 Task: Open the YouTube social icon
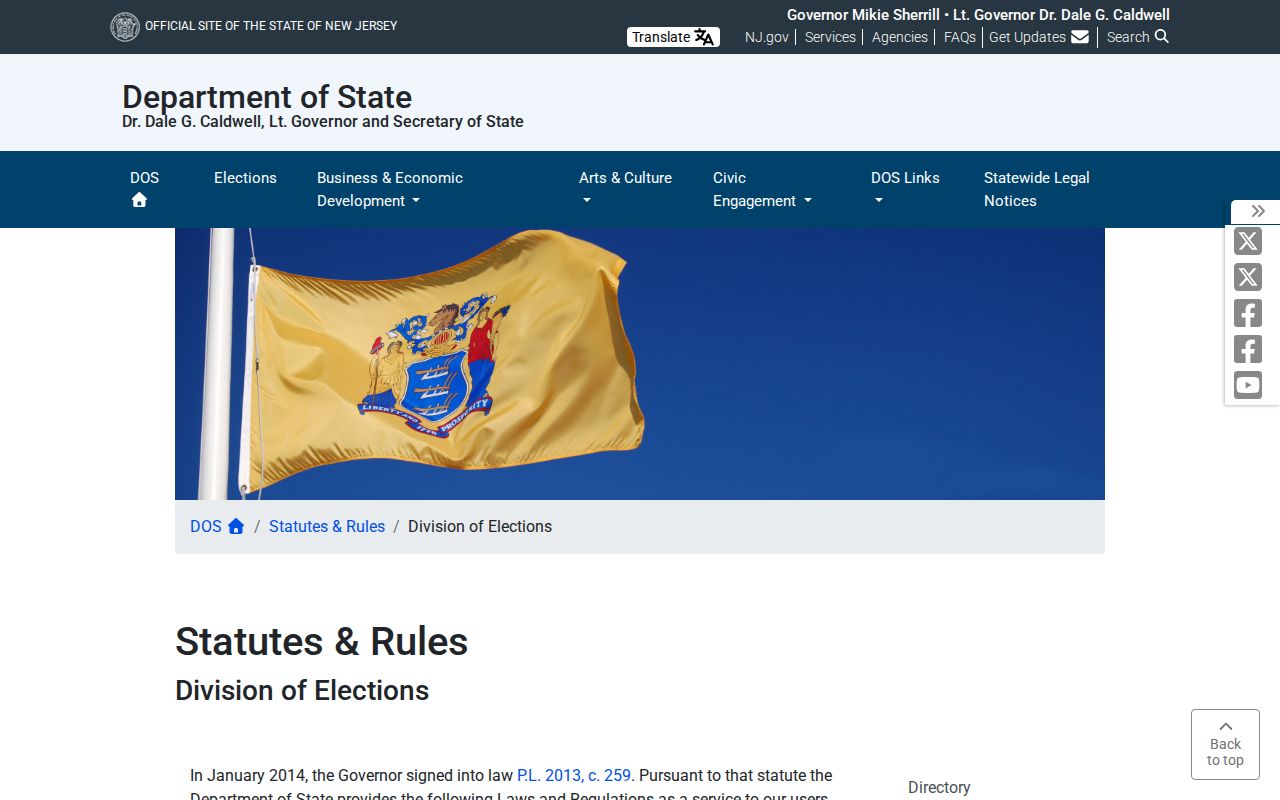[x=1248, y=385]
